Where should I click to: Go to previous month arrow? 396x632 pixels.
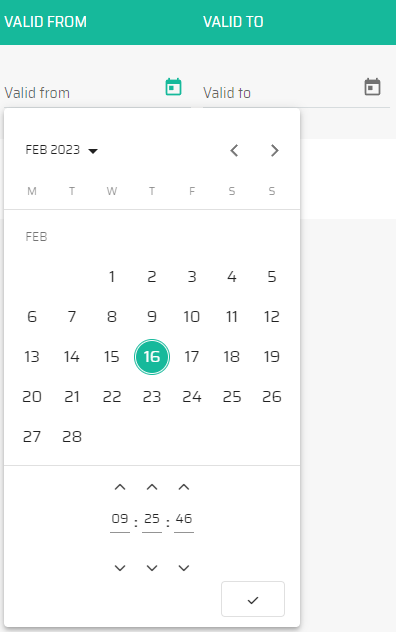234,150
